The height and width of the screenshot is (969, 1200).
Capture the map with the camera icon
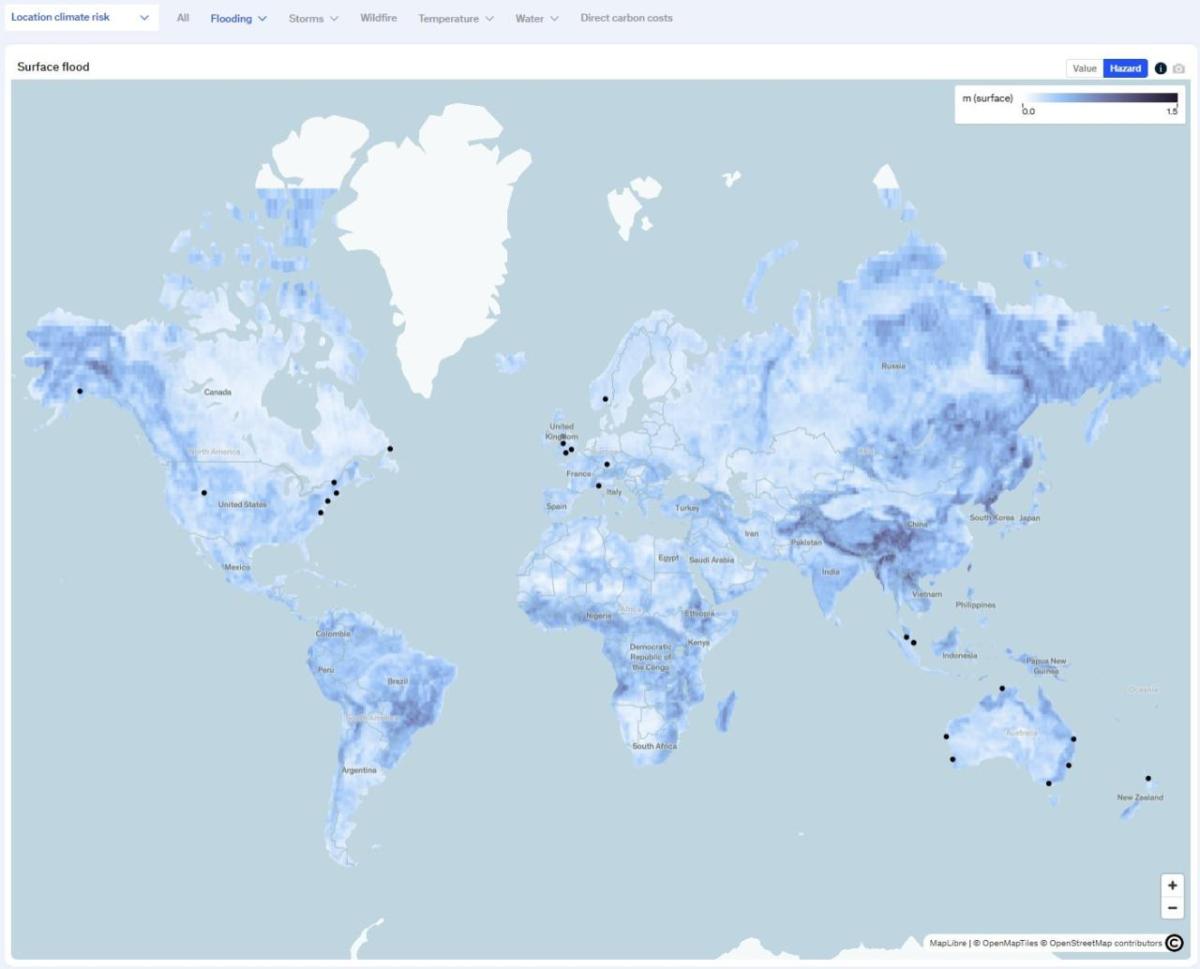point(1180,68)
